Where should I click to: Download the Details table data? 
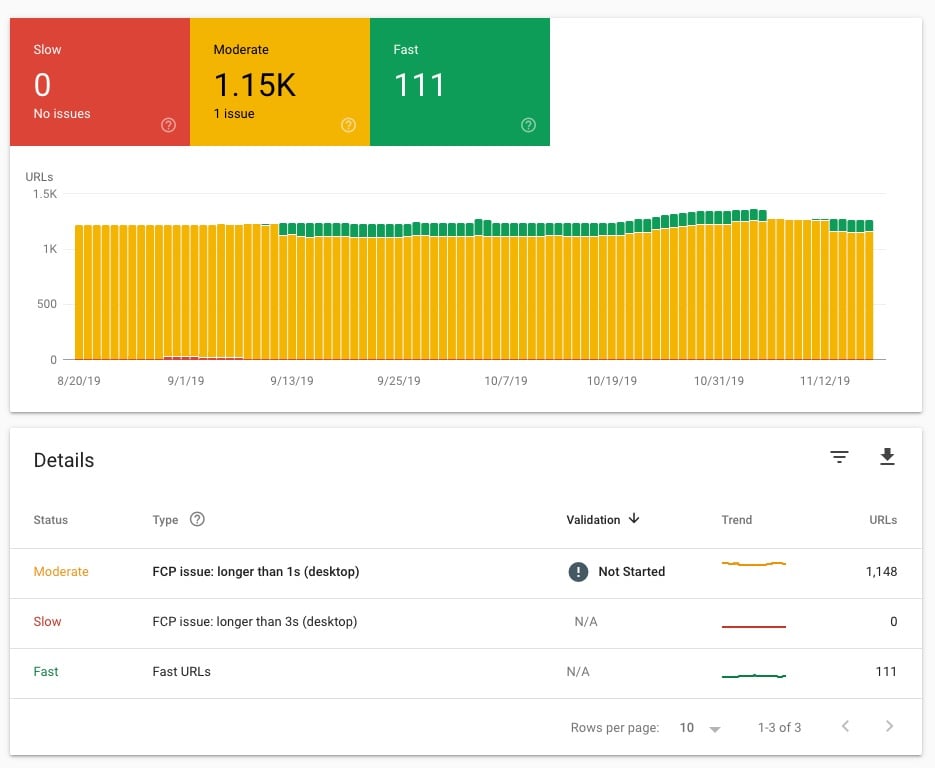coord(887,457)
